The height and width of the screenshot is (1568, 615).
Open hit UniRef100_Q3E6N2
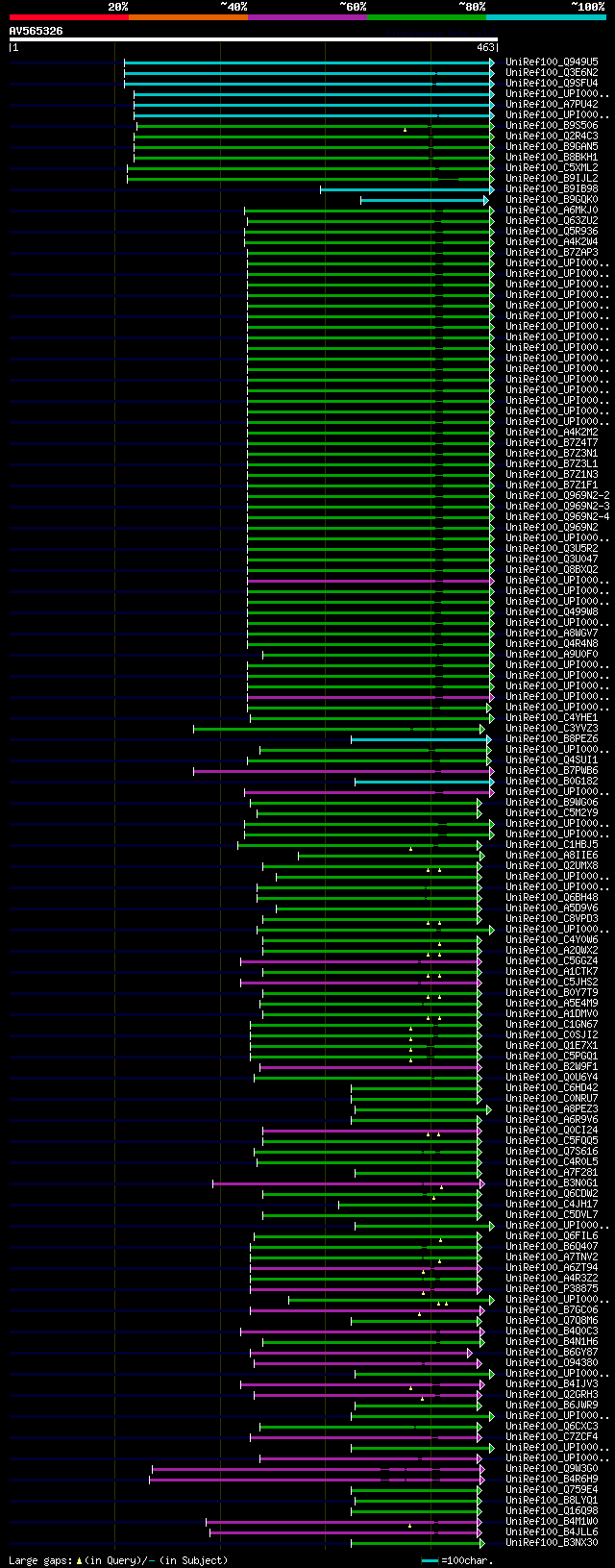click(552, 72)
